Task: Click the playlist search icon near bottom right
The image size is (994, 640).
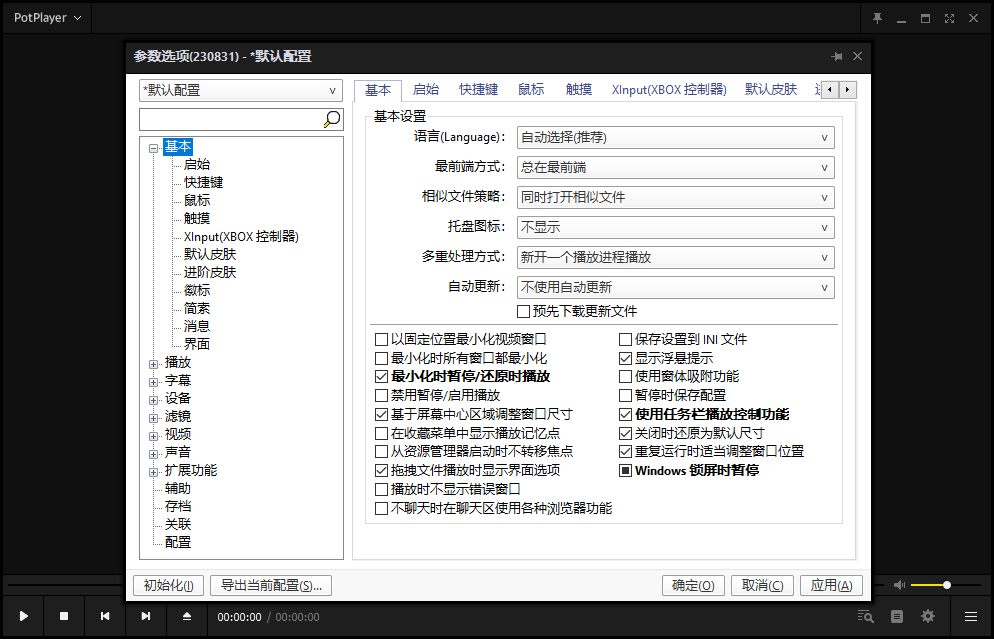Action: pyautogui.click(x=864, y=616)
